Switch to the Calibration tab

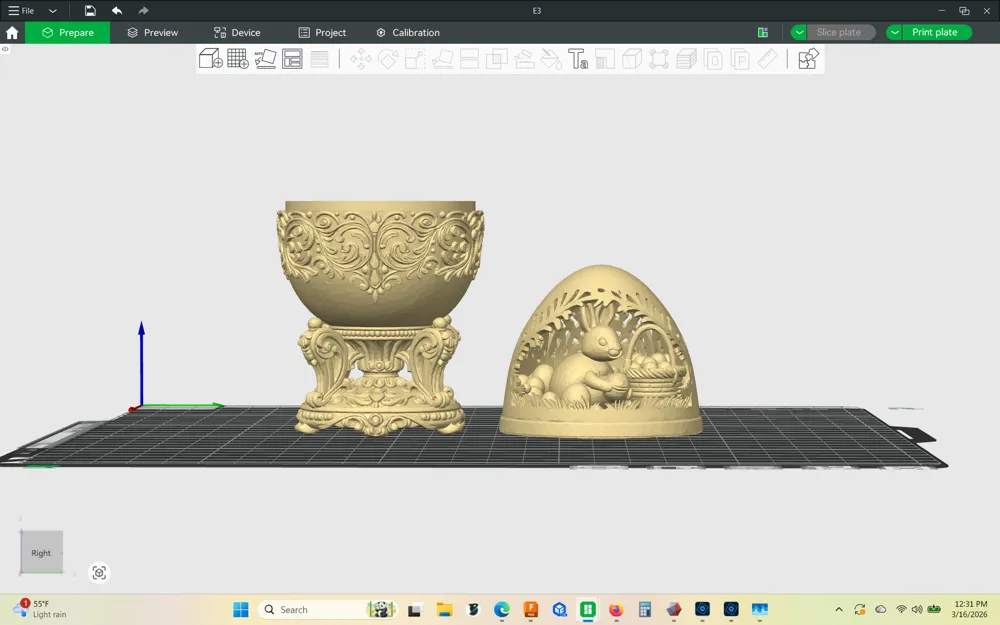tap(408, 33)
